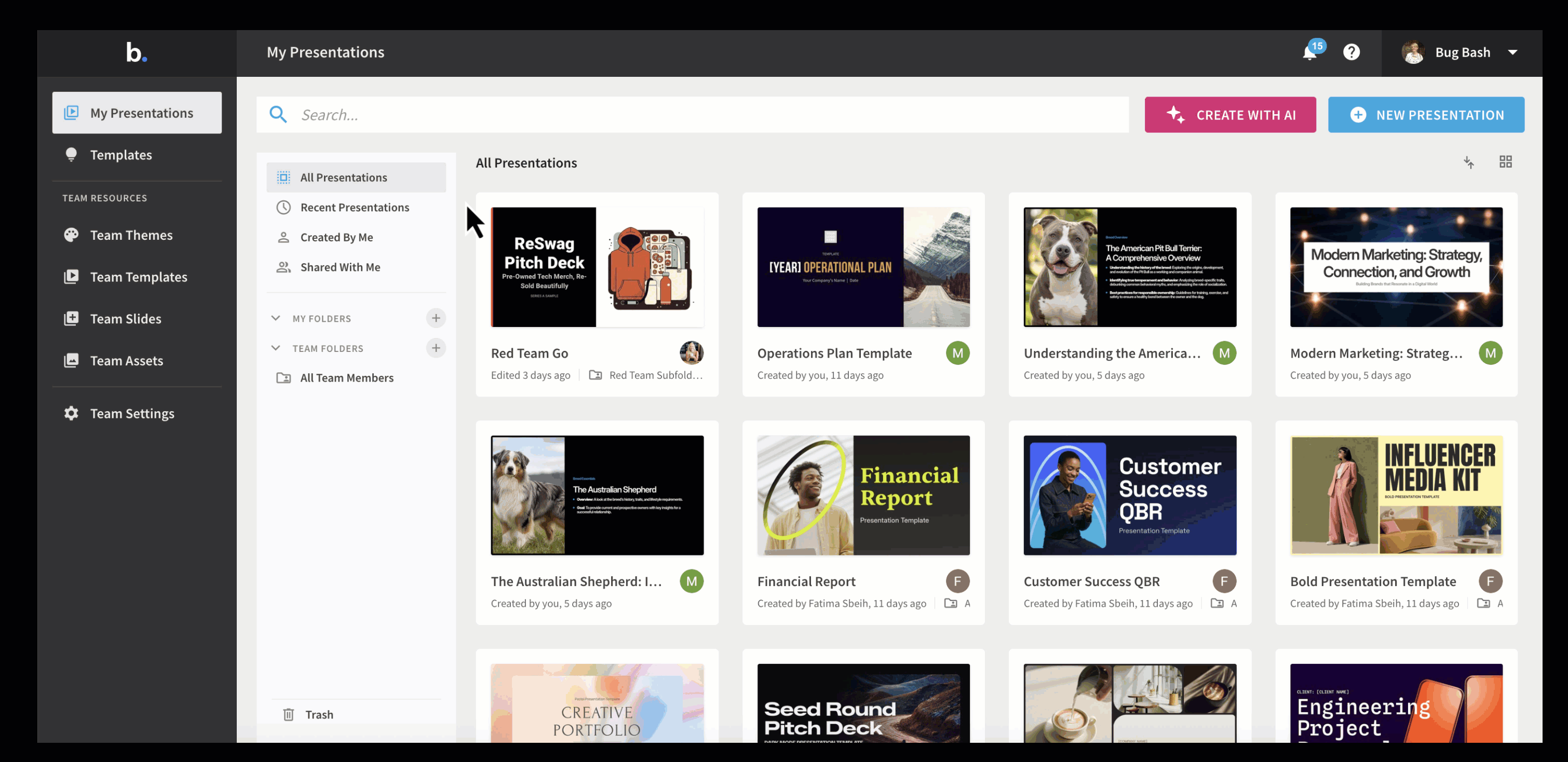Open the sort presentations icon

(1469, 162)
